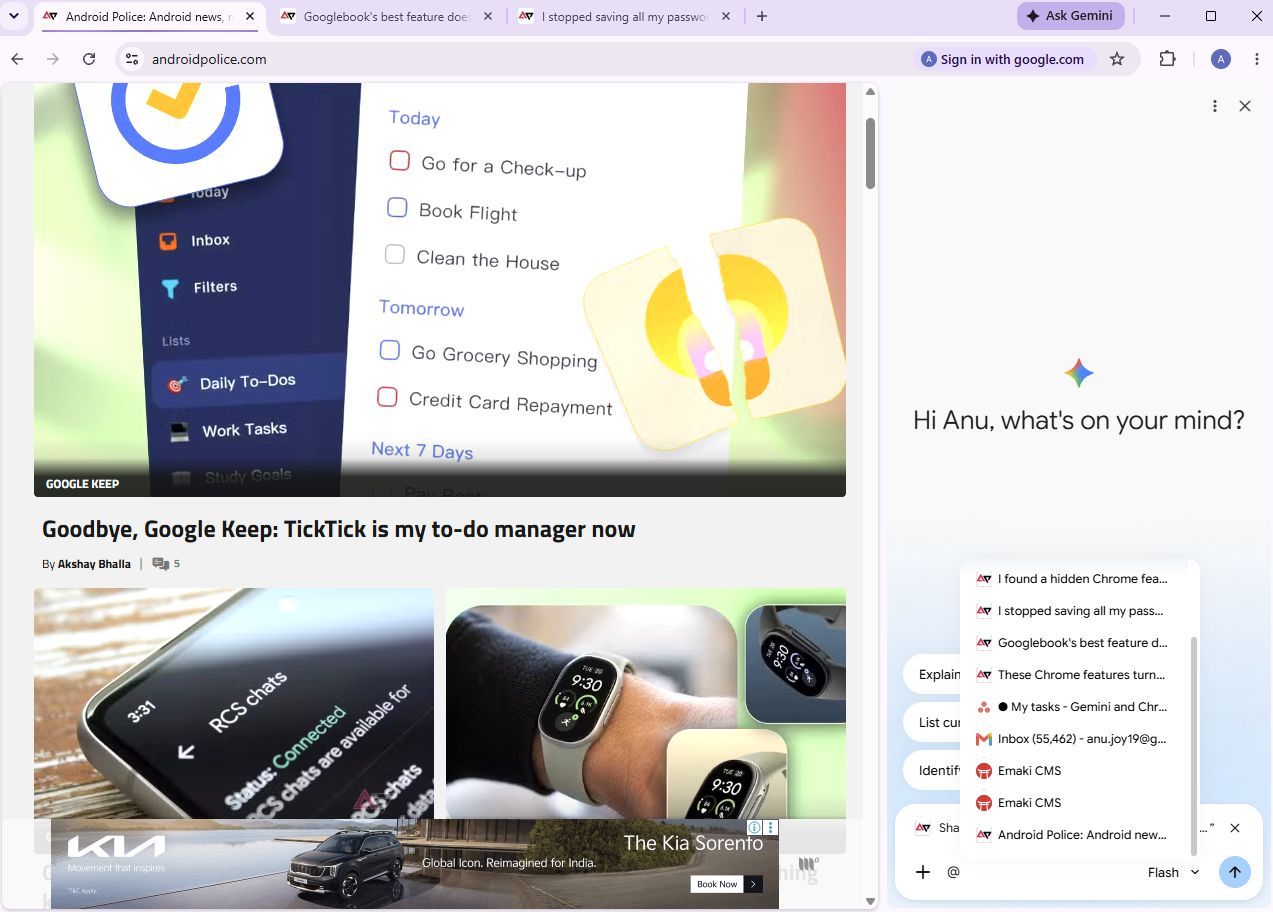Open the Extensions puzzle icon
This screenshot has width=1273, height=912.
[x=1167, y=59]
